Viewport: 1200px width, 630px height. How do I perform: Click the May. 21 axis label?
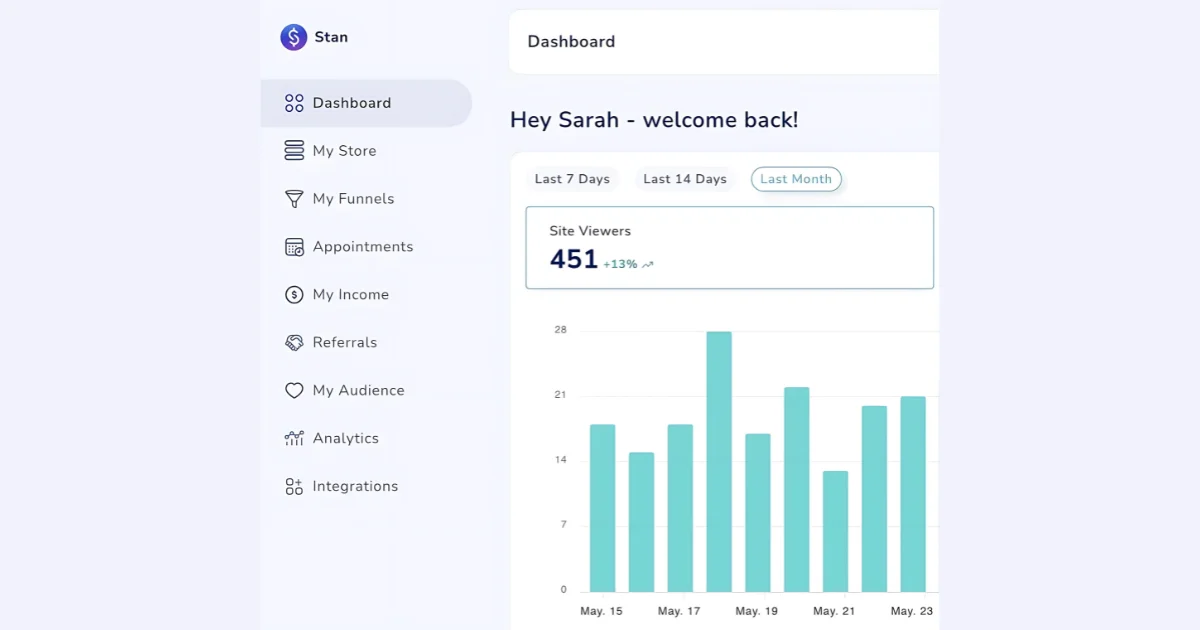(x=834, y=611)
